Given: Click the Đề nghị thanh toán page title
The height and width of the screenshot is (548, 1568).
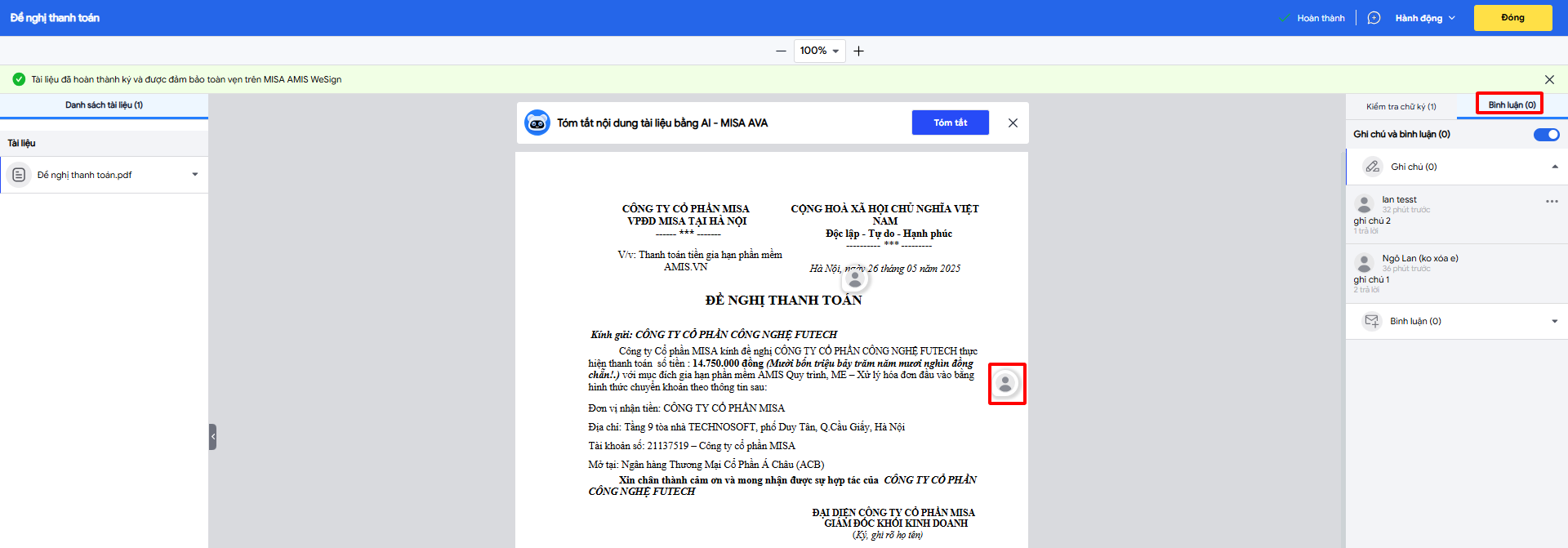Looking at the screenshot, I should 55,18.
